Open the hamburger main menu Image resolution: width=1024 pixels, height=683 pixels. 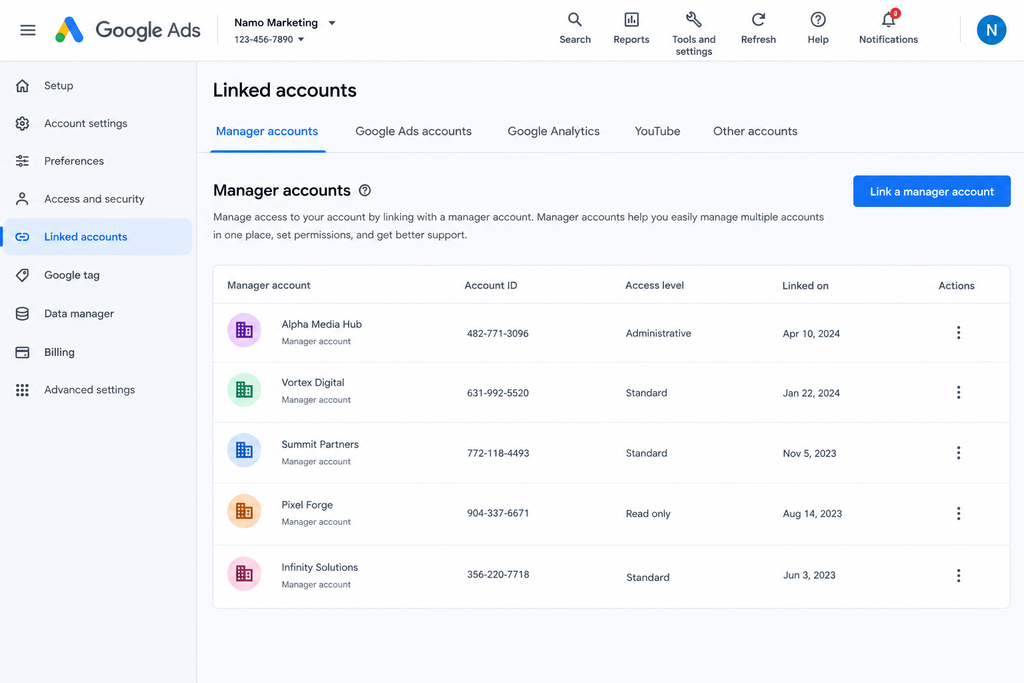pyautogui.click(x=27, y=30)
